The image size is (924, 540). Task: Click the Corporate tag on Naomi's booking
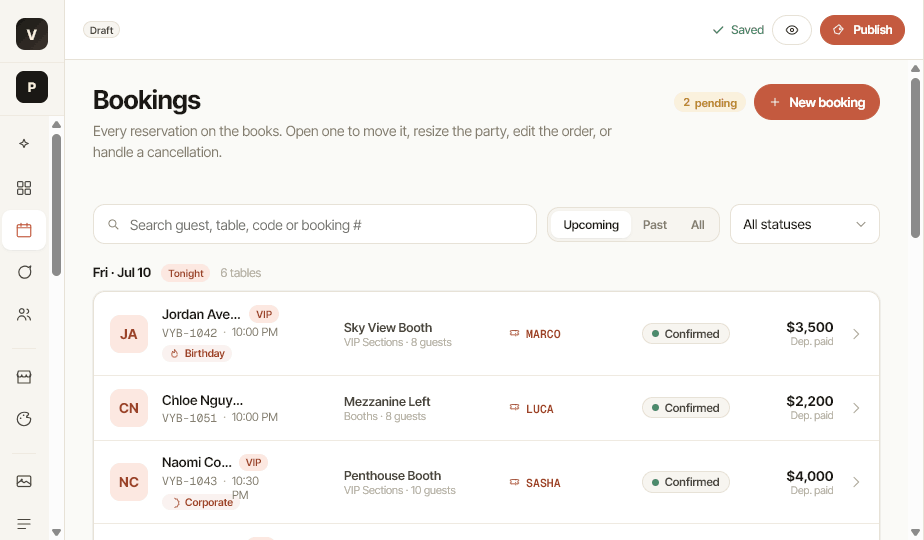(201, 502)
